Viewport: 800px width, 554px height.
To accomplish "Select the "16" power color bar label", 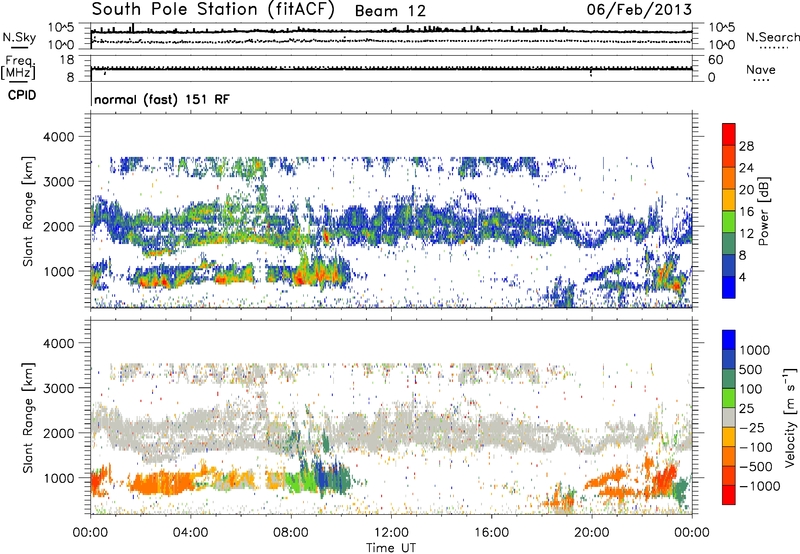I will [746, 212].
